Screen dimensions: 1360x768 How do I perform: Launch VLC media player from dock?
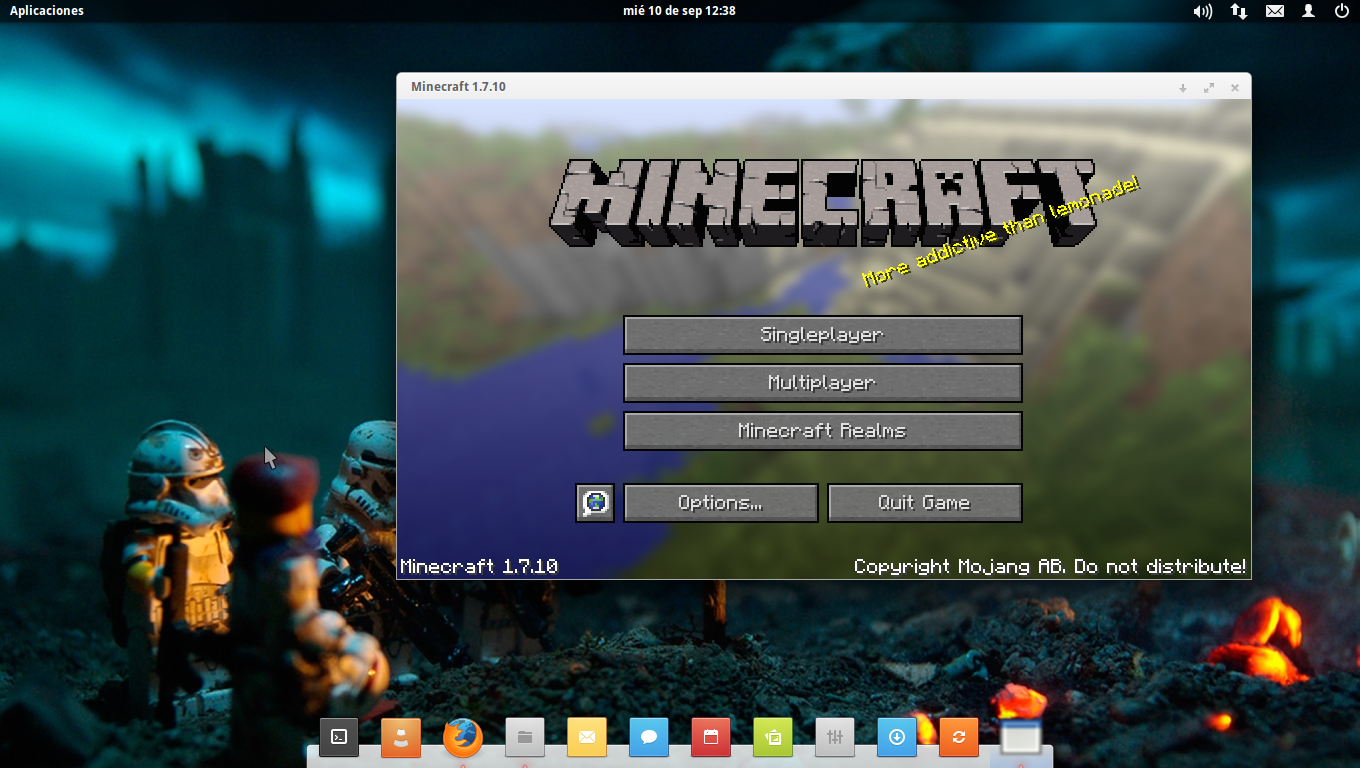point(401,738)
